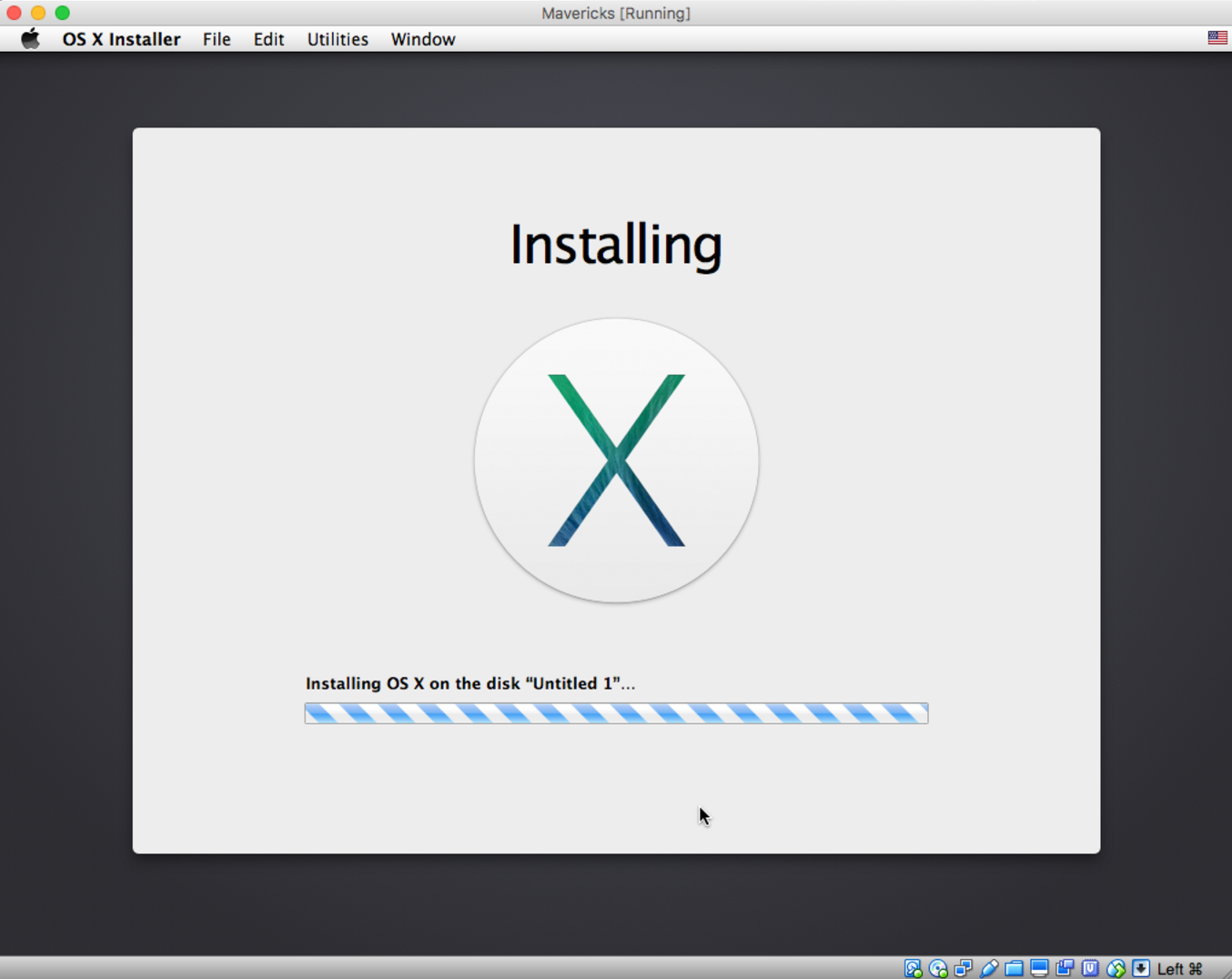This screenshot has height=979, width=1232.
Task: Open the USB devices status icon
Action: (989, 969)
